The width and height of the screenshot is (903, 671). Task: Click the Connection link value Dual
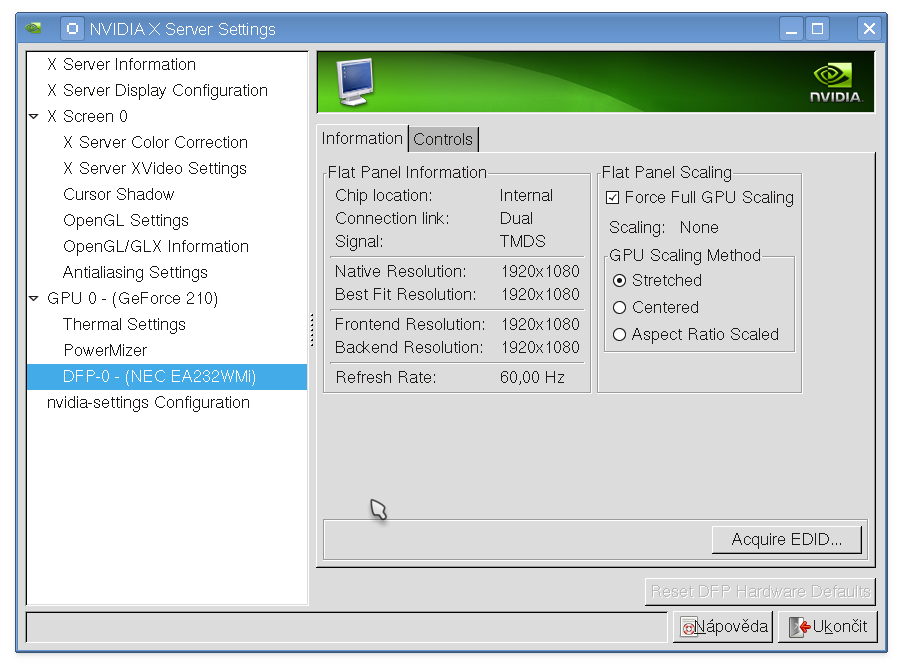[x=516, y=218]
